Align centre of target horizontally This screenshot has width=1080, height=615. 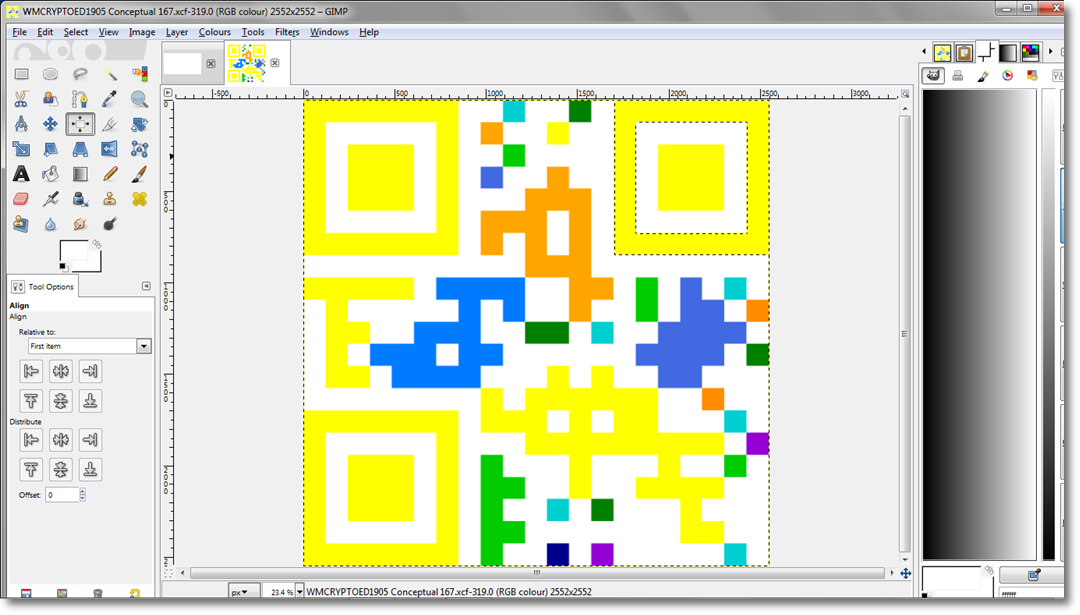pyautogui.click(x=61, y=371)
